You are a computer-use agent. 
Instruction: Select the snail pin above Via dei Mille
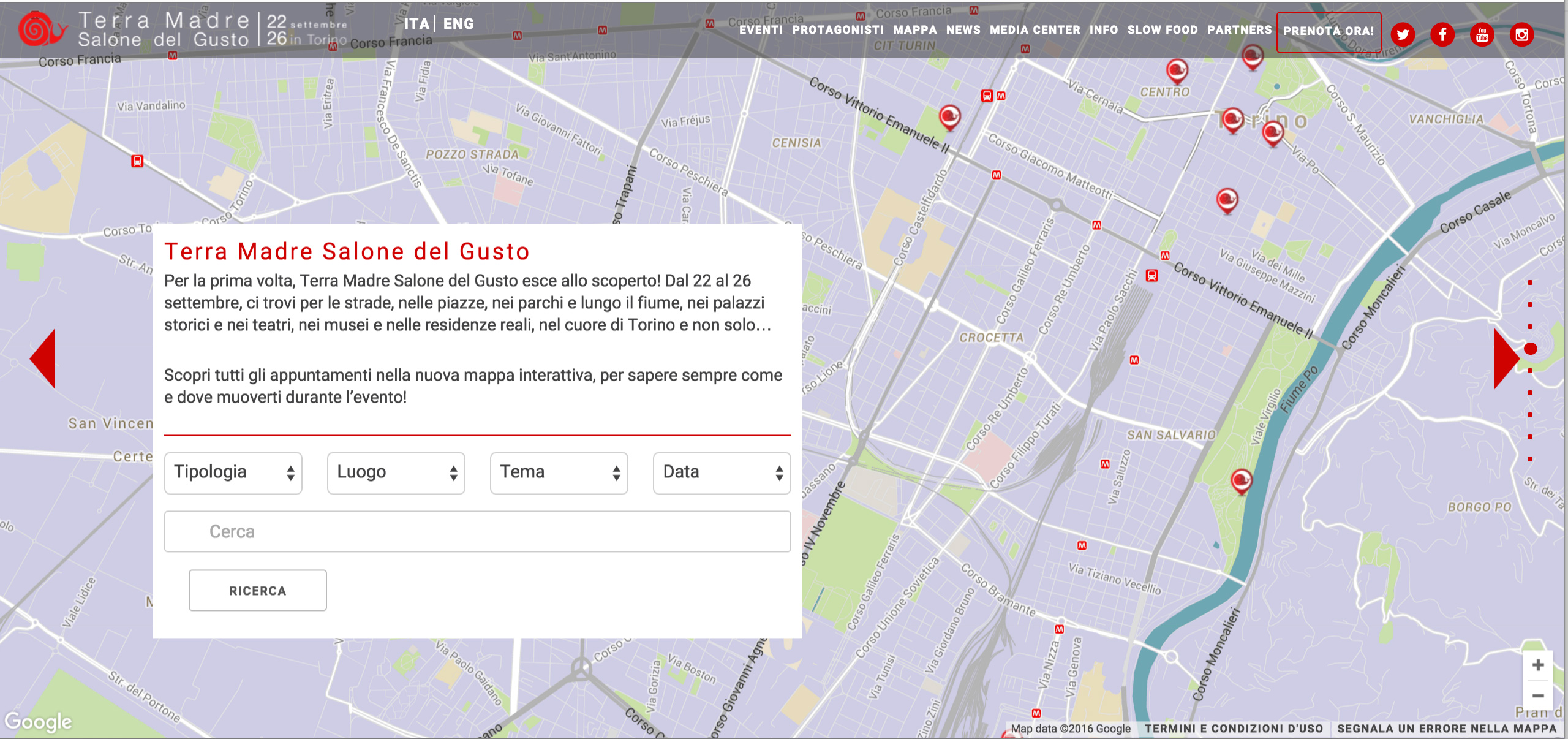[1227, 201]
